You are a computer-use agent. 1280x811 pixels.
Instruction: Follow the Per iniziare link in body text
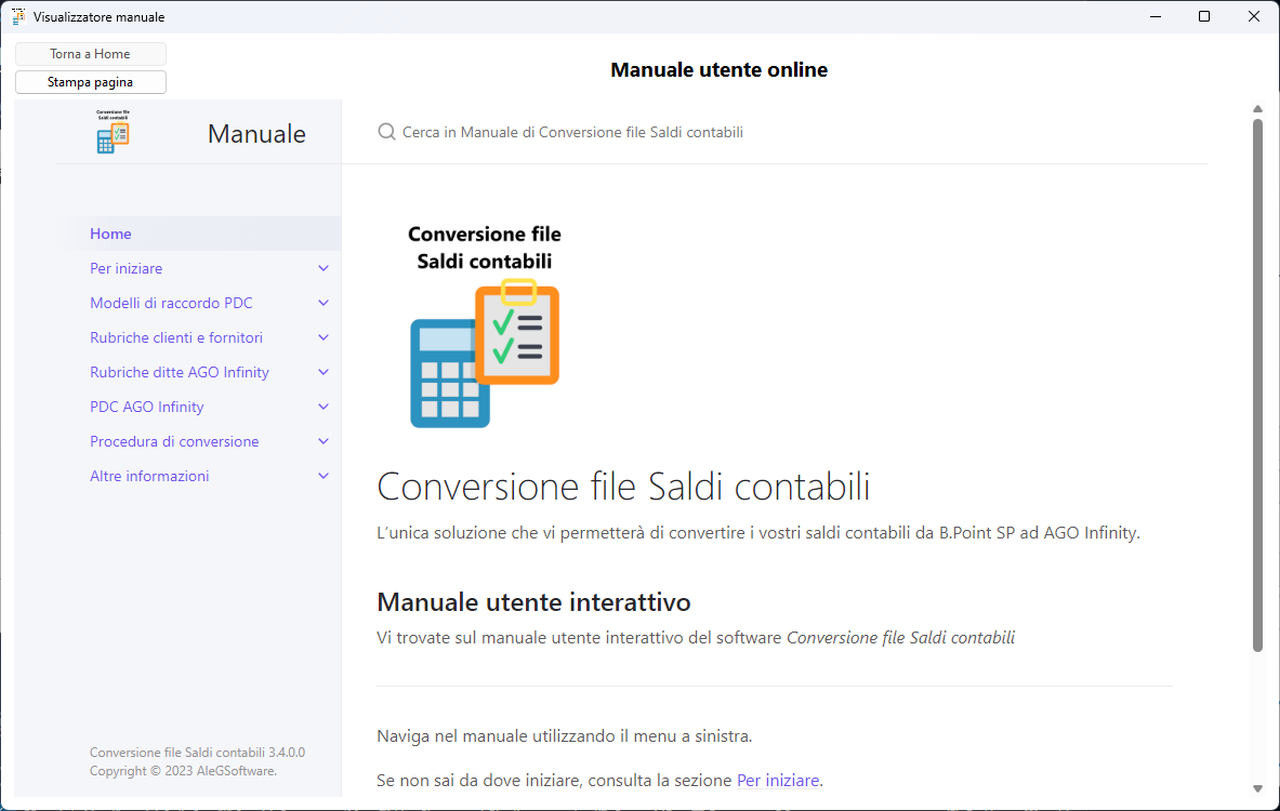point(778,780)
